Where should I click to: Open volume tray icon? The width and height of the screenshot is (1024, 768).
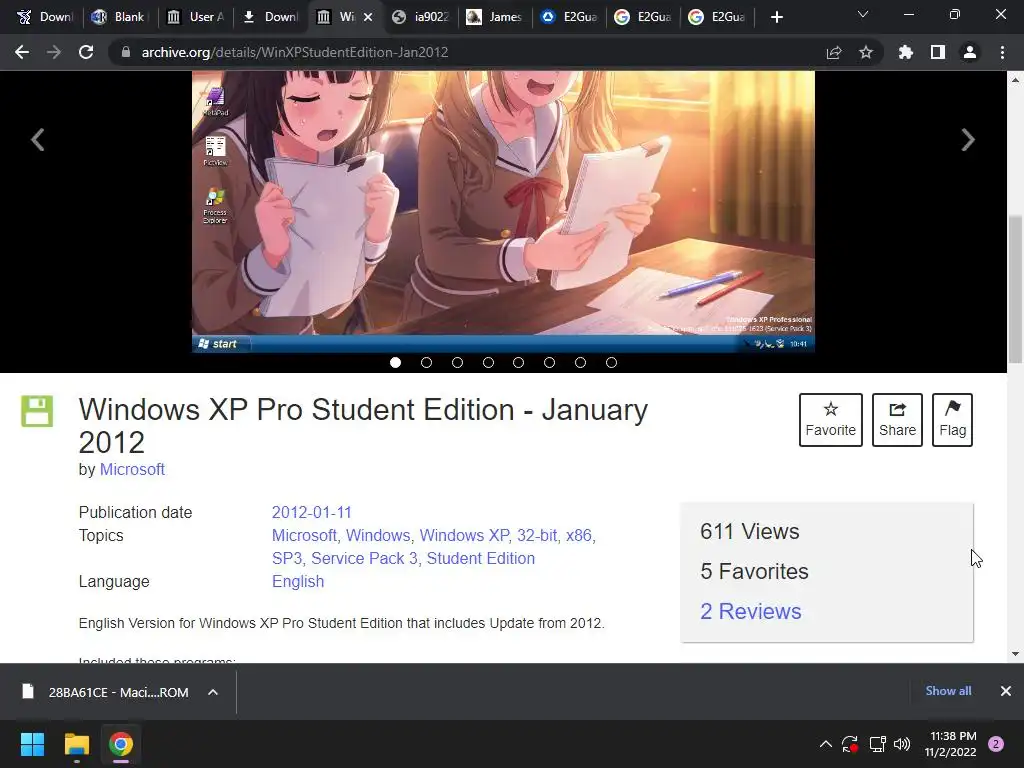[902, 744]
